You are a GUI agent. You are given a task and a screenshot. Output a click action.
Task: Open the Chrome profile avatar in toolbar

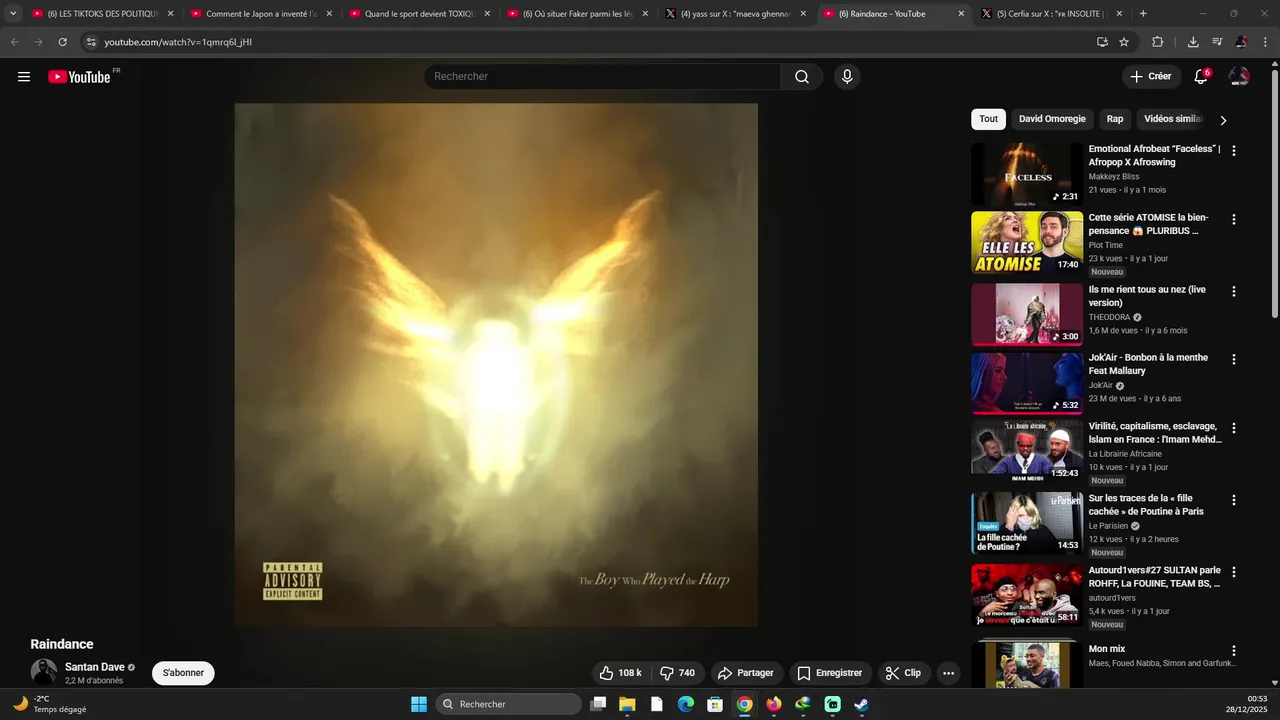point(1241,42)
